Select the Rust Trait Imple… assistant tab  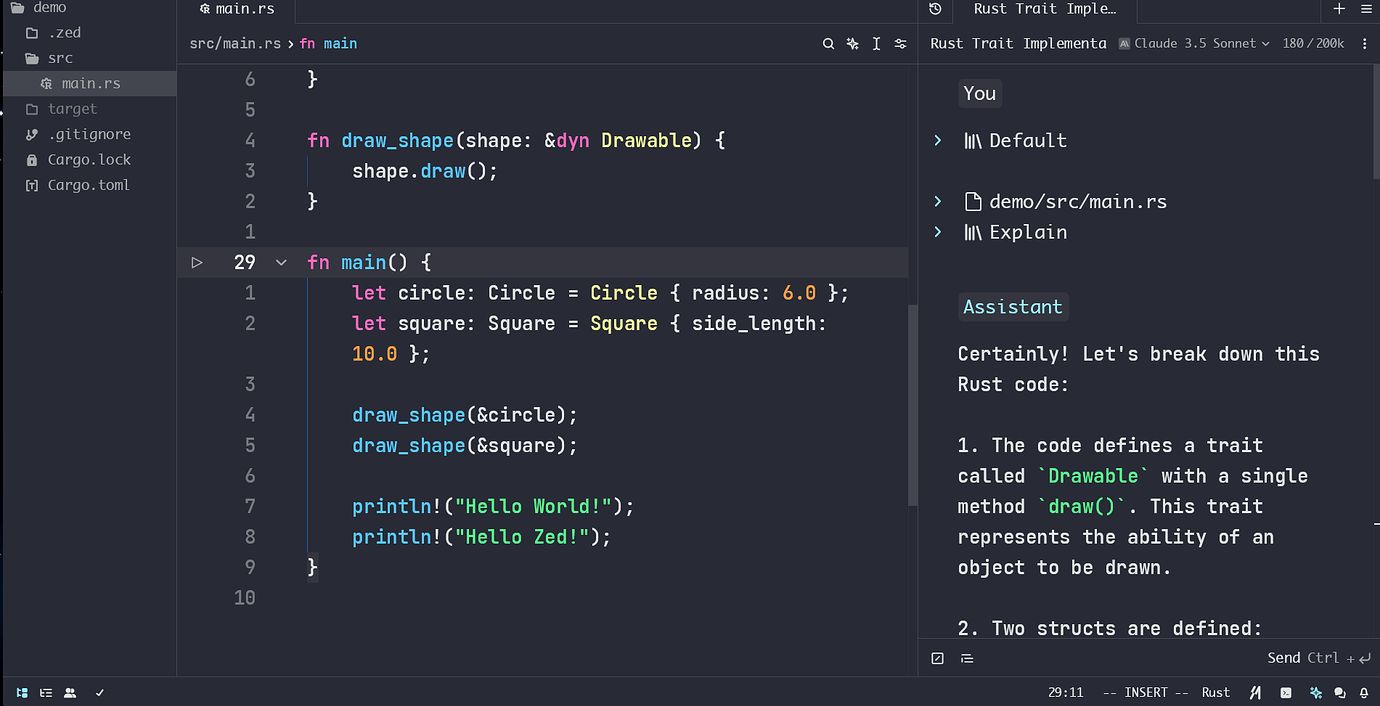(x=1044, y=10)
